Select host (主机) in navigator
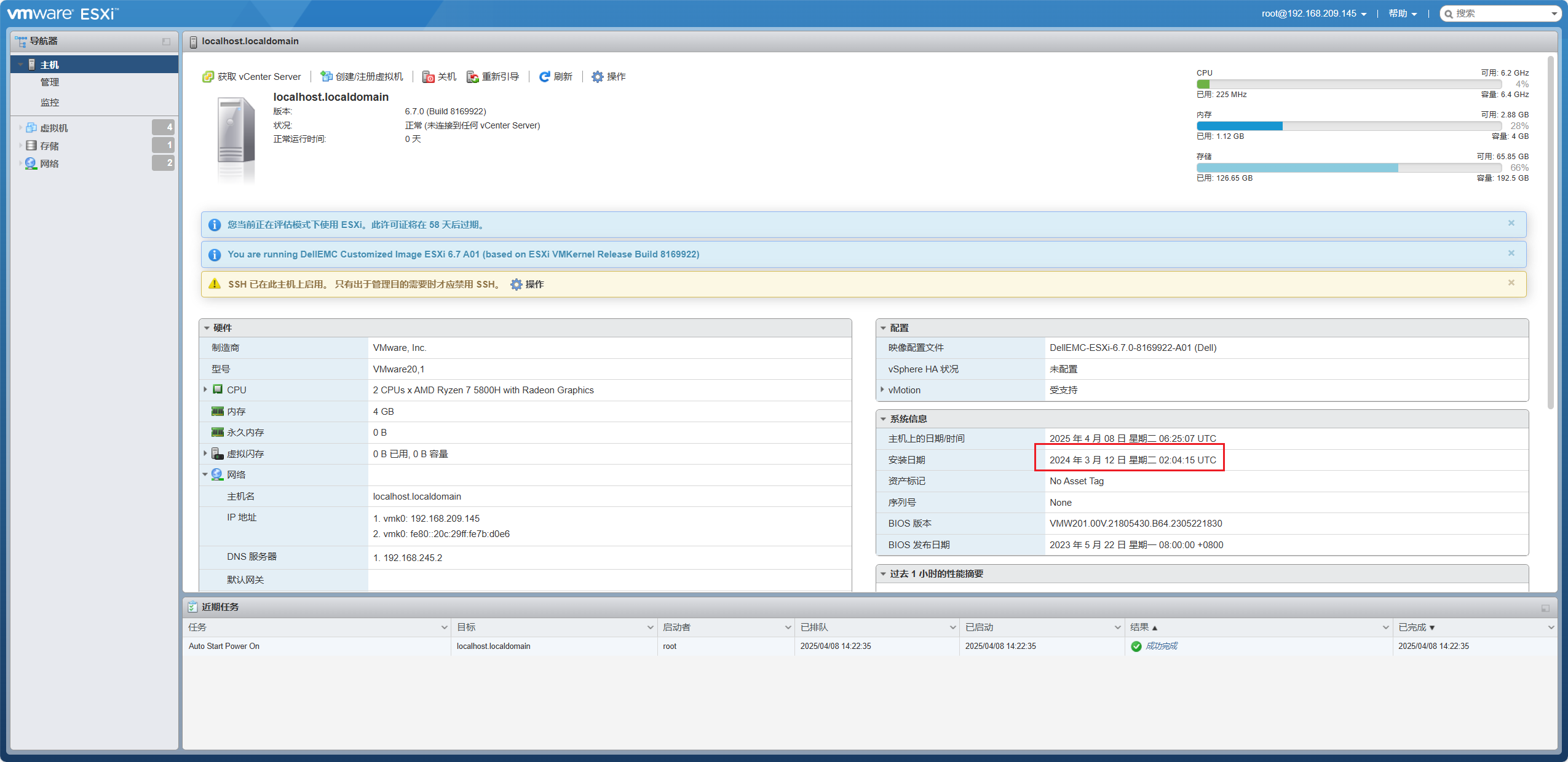 [x=95, y=65]
